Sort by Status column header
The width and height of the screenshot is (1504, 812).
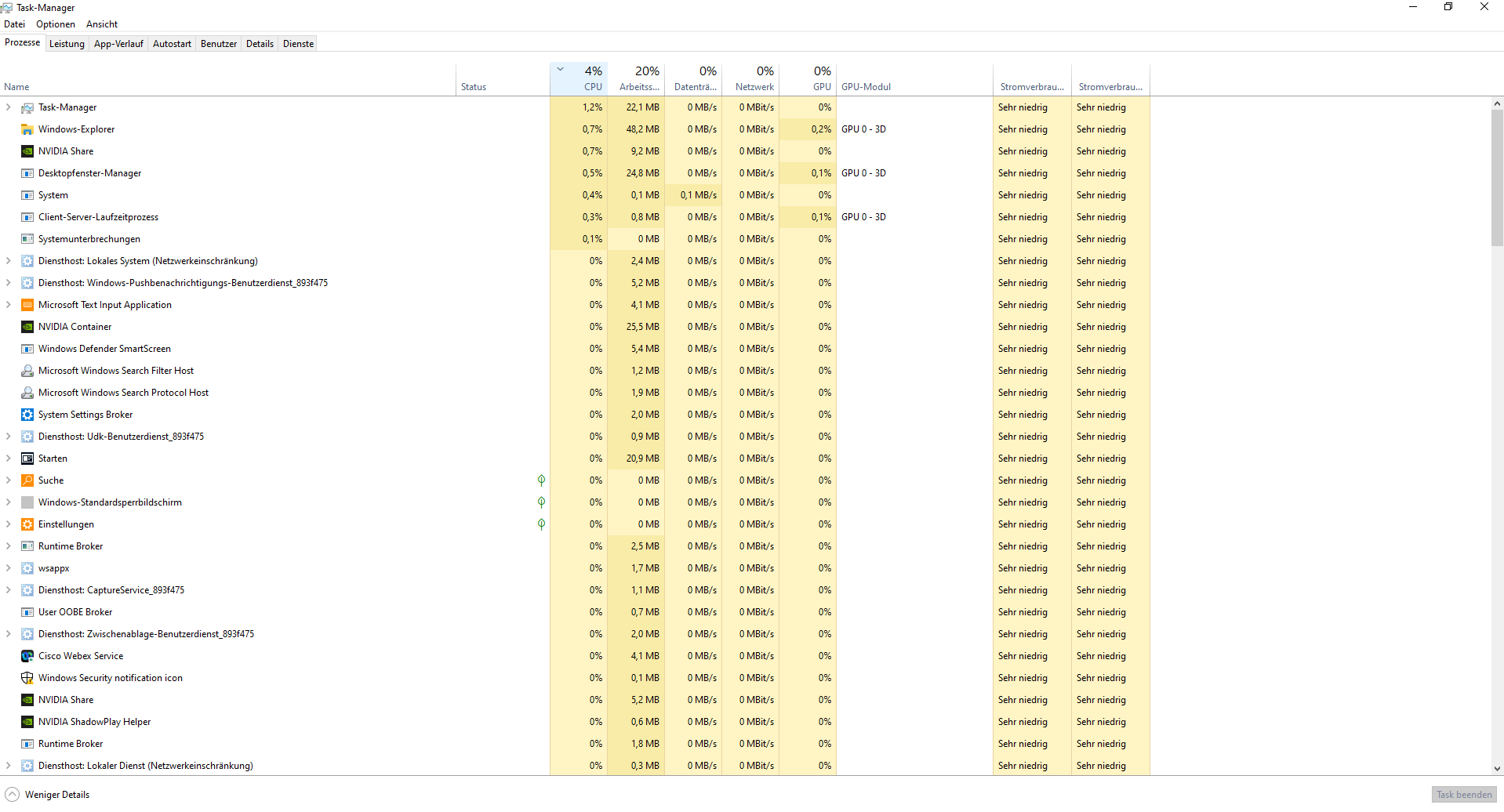[503, 79]
